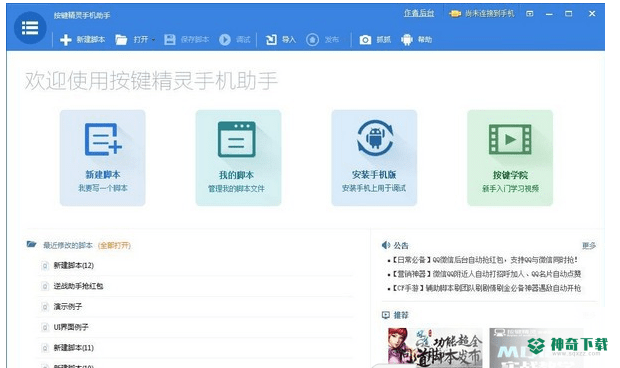Click the phone connection plug icon
Image resolution: width=620 pixels, height=368 pixels.
pos(455,14)
